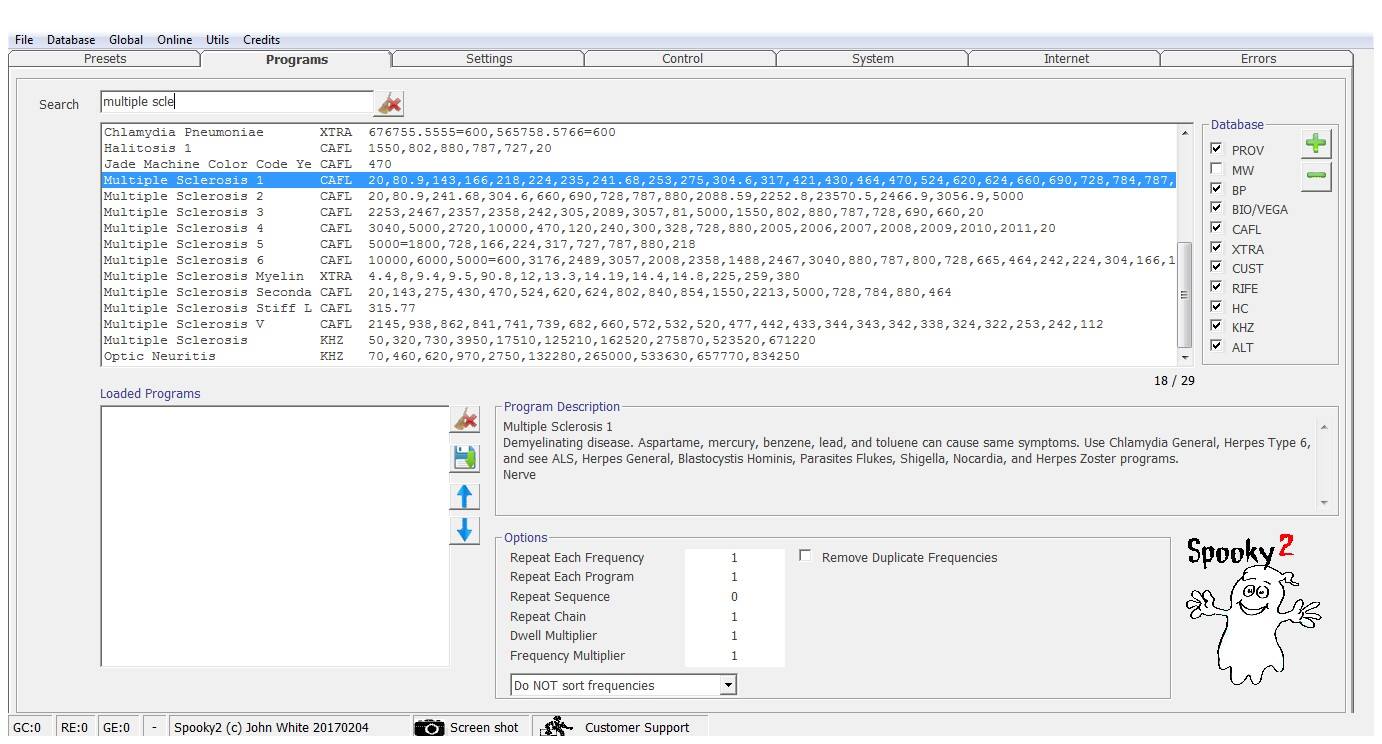Open the File menu
Image resolution: width=1382 pixels, height=744 pixels.
click(x=24, y=40)
